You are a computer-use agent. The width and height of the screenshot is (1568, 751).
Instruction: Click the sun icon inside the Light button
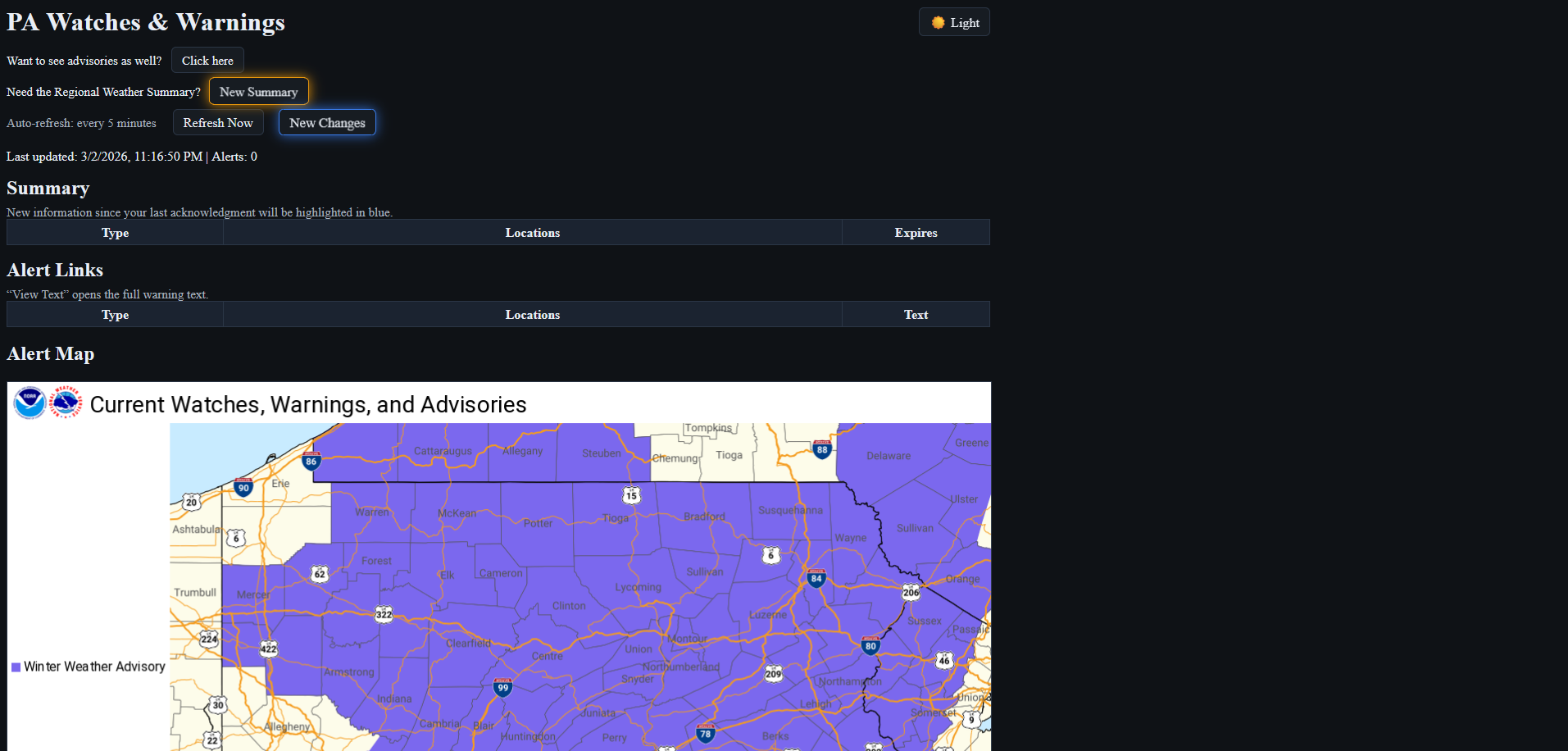click(937, 22)
